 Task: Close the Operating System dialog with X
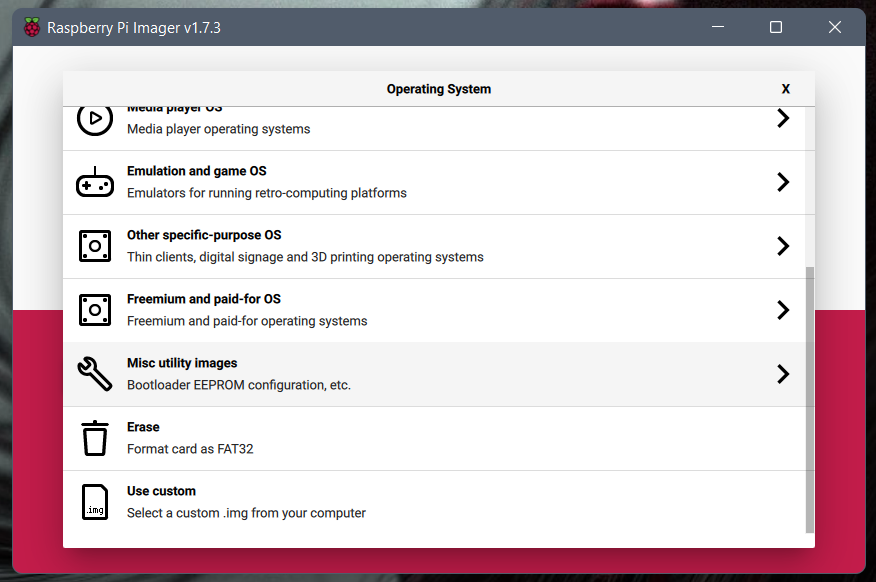pos(786,89)
